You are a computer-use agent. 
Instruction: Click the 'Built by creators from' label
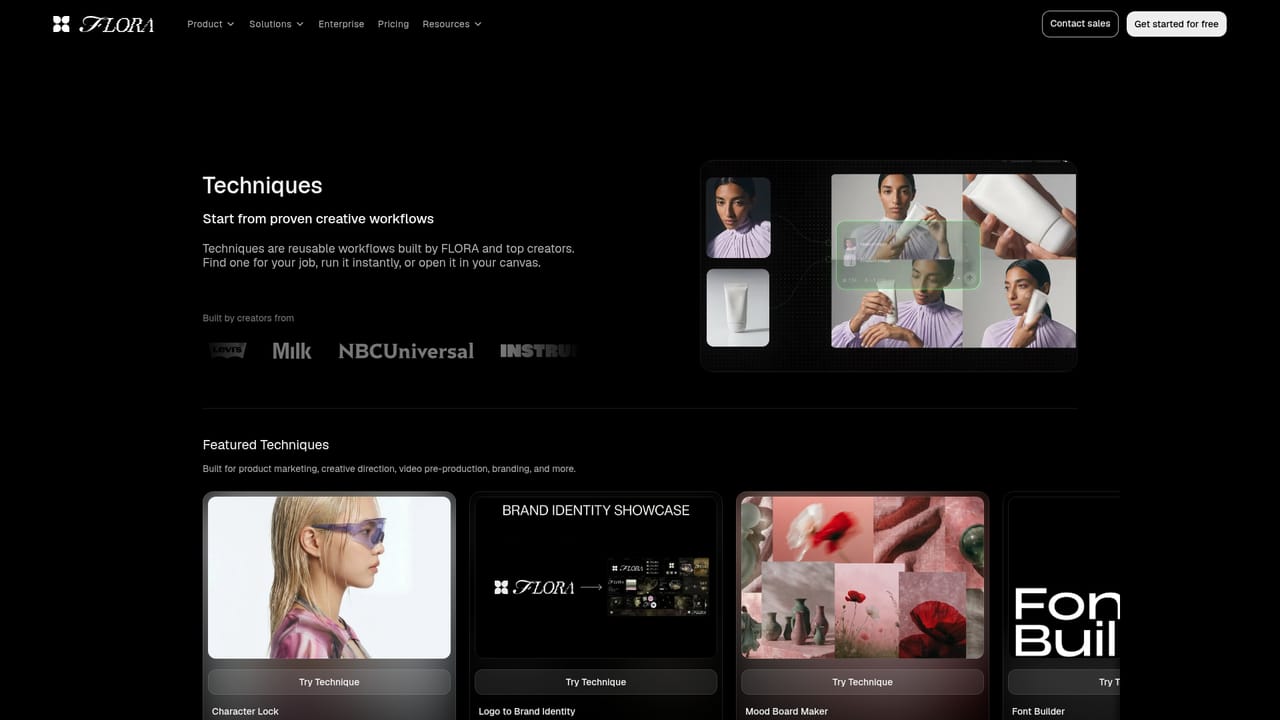point(248,318)
